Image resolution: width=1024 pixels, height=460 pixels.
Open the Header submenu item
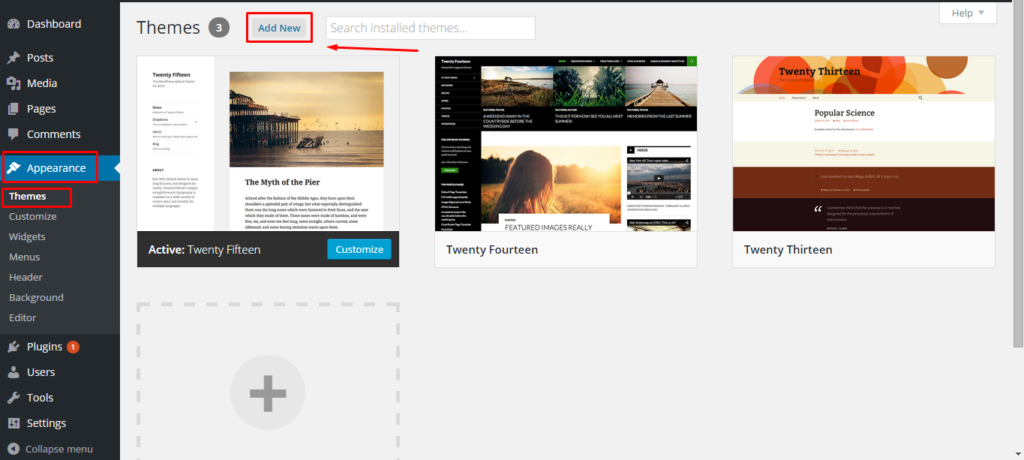26,277
